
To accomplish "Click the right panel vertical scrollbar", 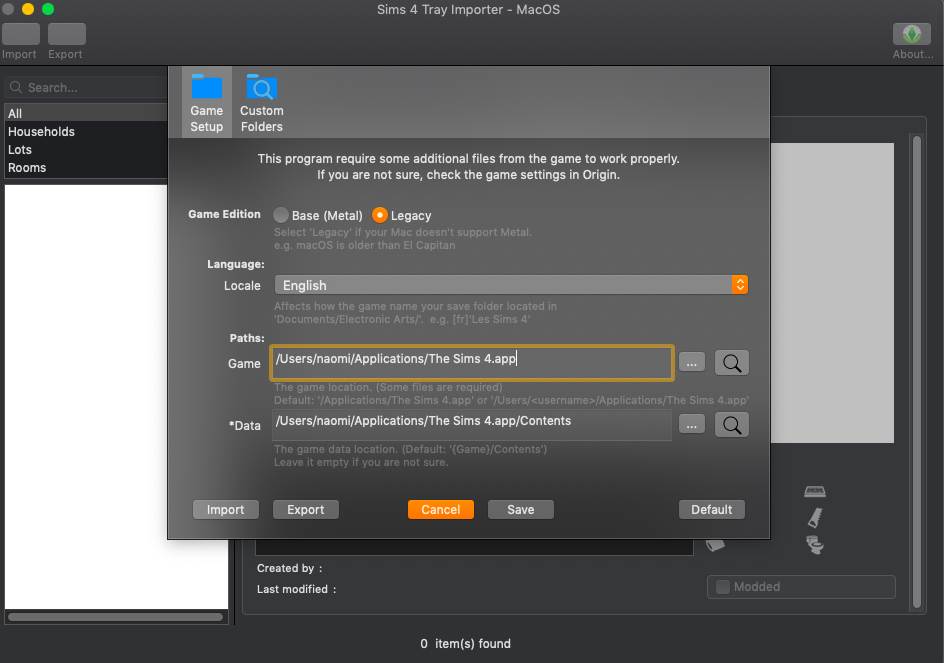I will point(917,372).
